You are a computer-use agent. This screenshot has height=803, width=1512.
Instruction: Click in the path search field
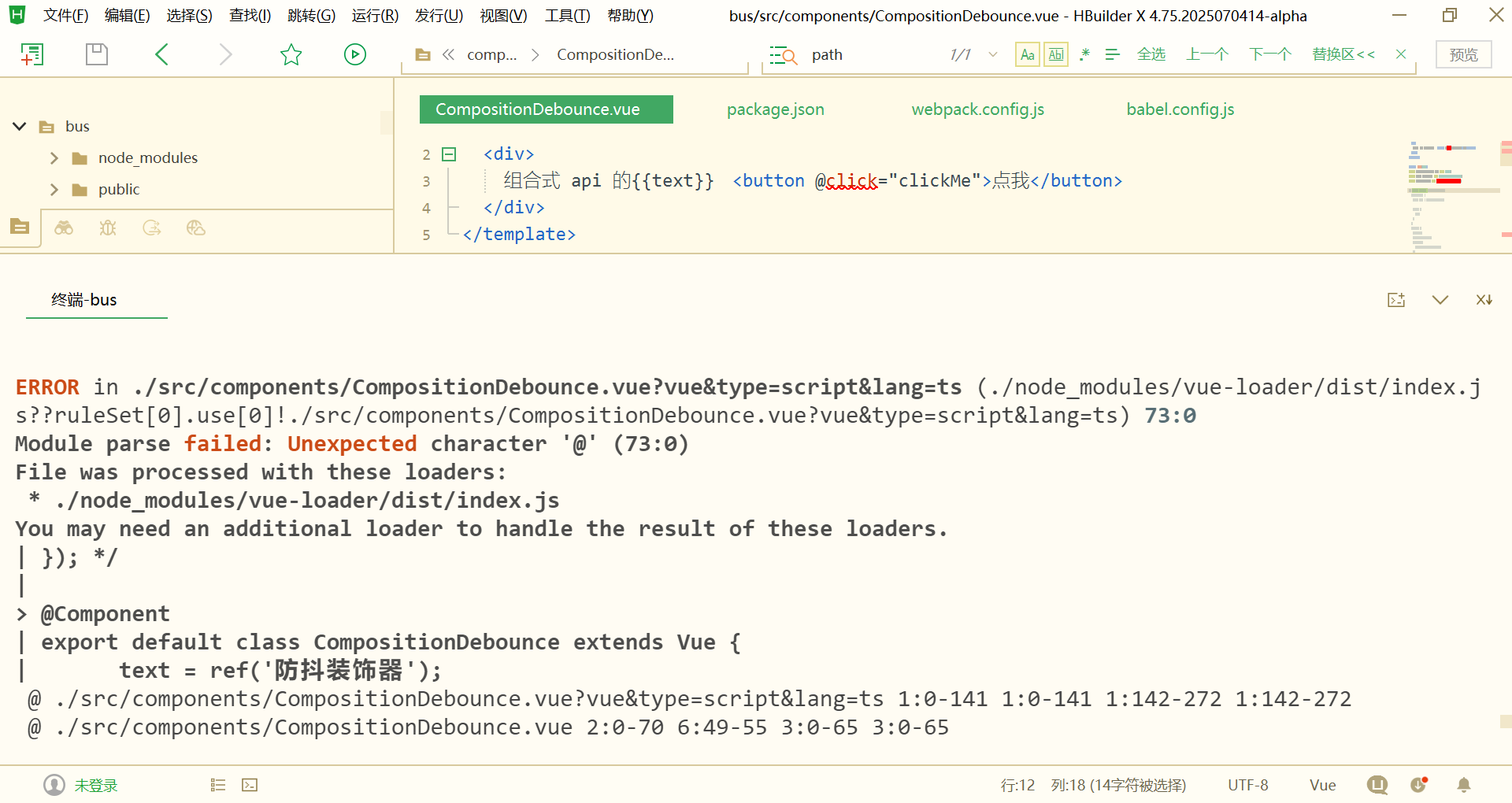[x=874, y=54]
